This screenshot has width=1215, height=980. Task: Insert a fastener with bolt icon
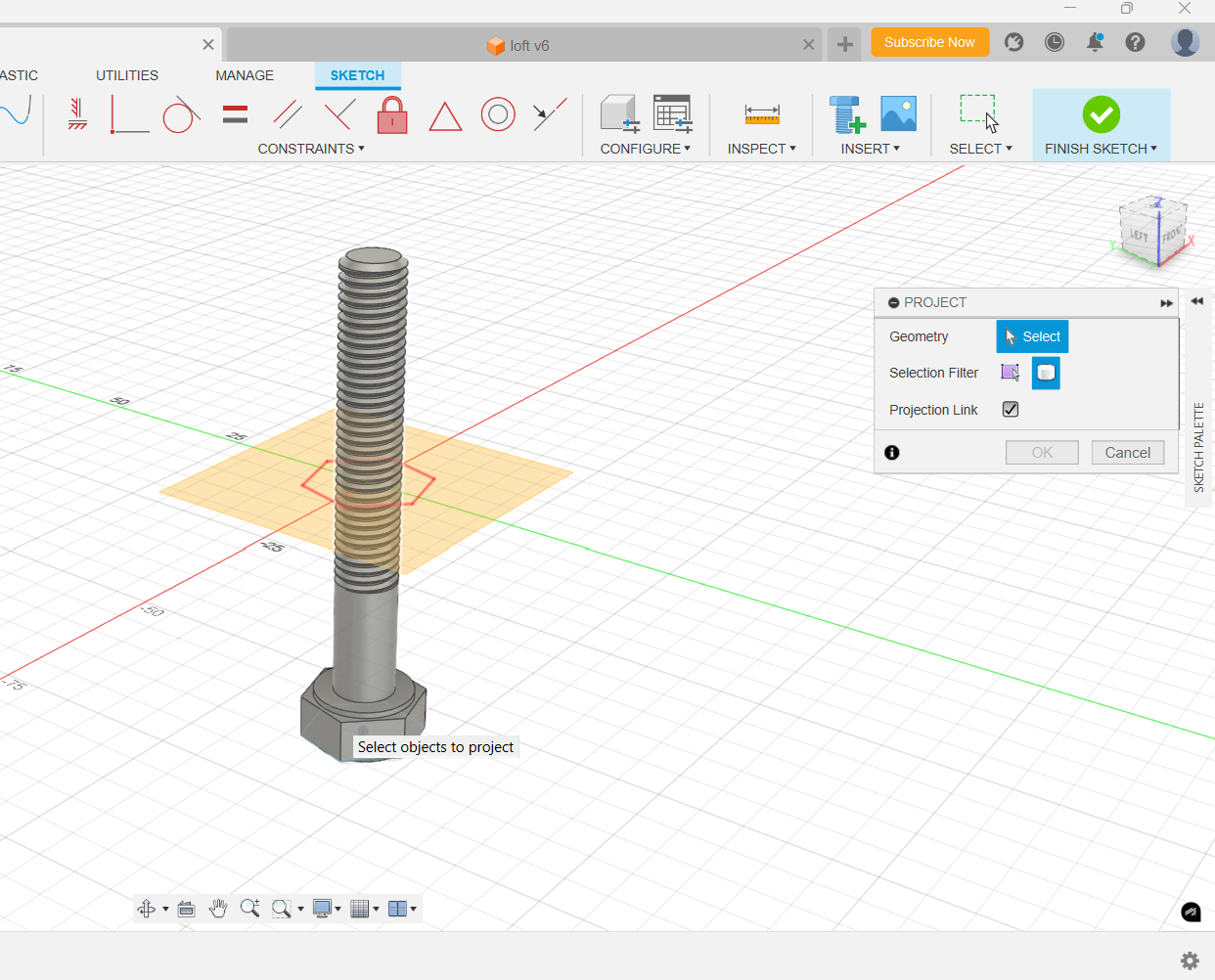[x=846, y=114]
